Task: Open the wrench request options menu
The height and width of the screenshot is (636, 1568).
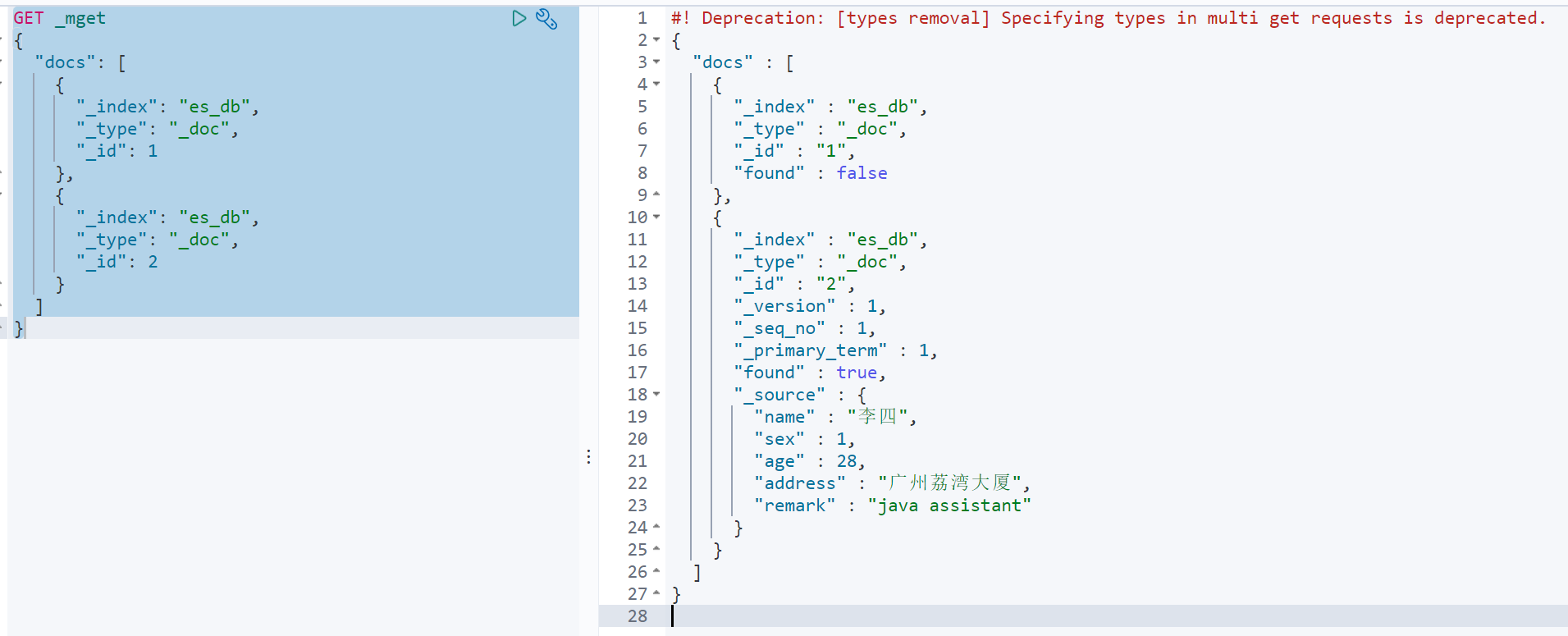Action: [x=546, y=18]
